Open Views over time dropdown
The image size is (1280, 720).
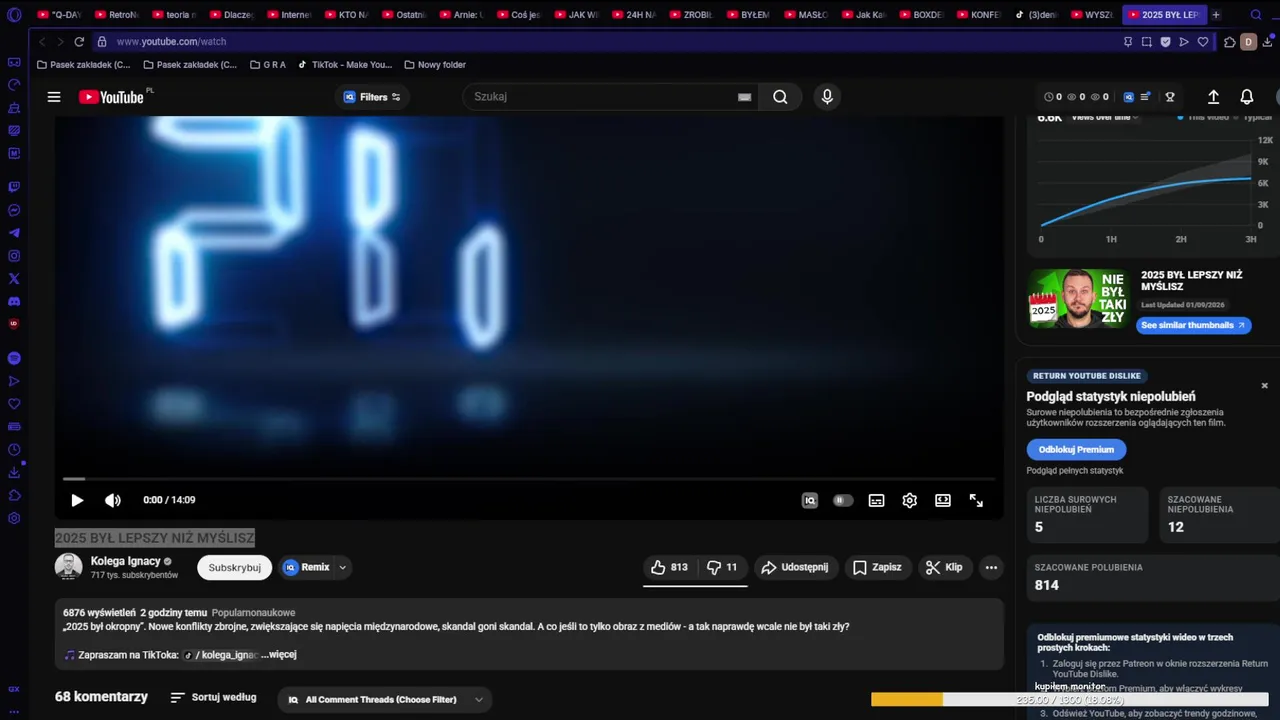(1105, 118)
